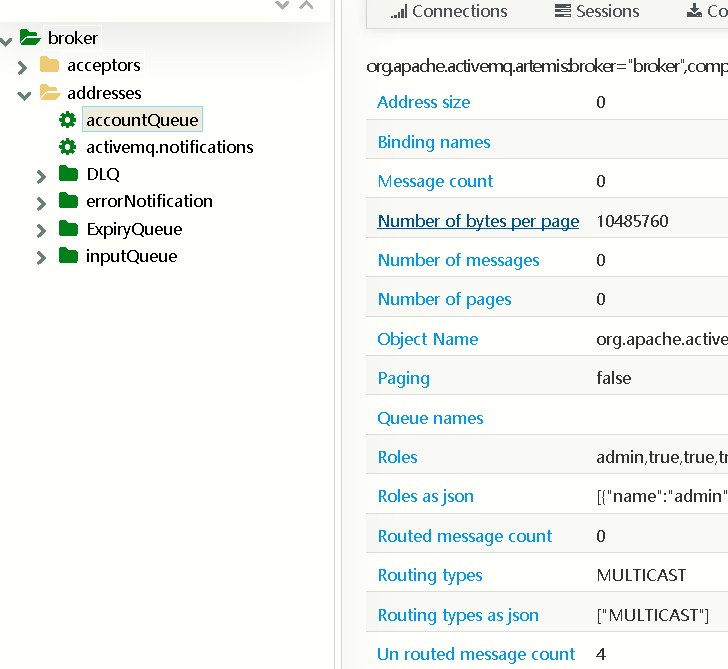Image resolution: width=728 pixels, height=669 pixels.
Task: Click the DLQ folder icon
Action: (x=68, y=174)
